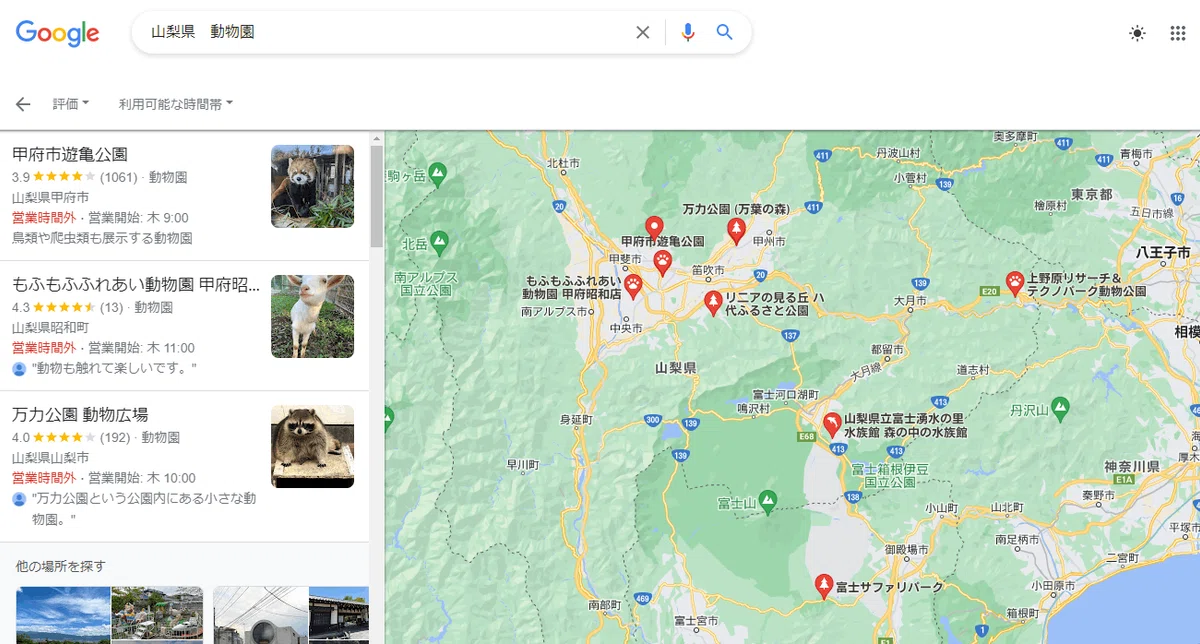The width and height of the screenshot is (1200, 644).
Task: Click the 駒ヶ岳 green mountain marker
Action: (438, 173)
